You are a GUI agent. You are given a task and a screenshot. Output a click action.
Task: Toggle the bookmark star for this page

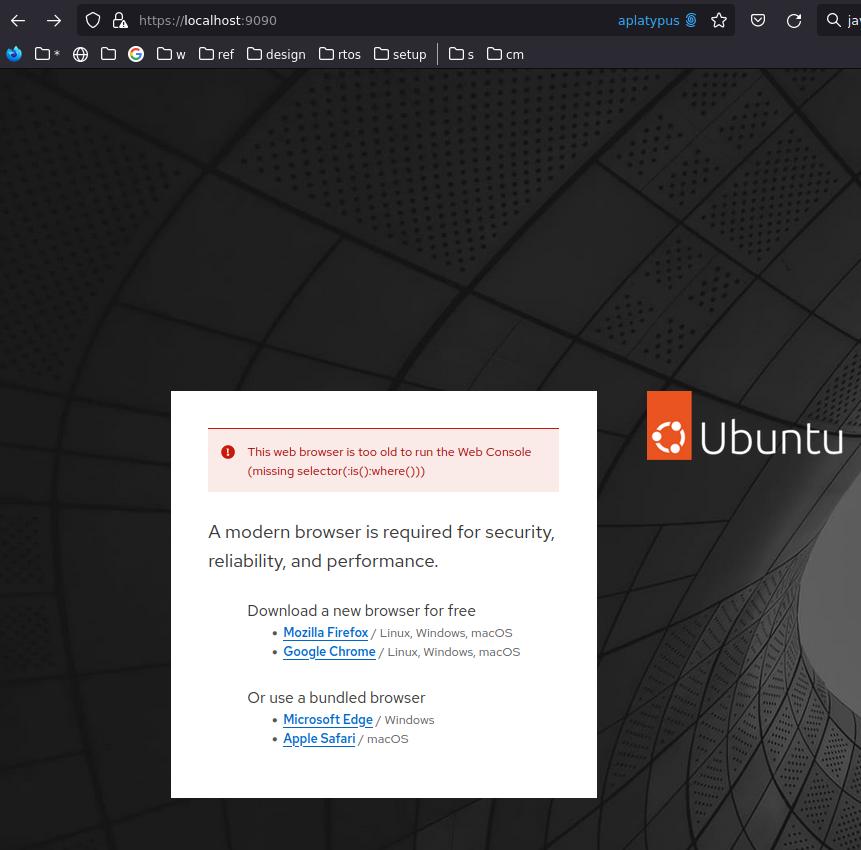pyautogui.click(x=719, y=20)
